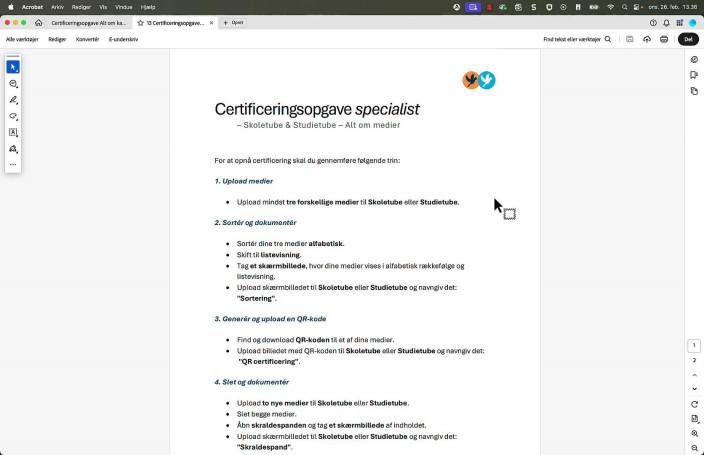The width and height of the screenshot is (704, 455).
Task: Select the zoom/comment tool with magnifier icon
Action: [13, 84]
